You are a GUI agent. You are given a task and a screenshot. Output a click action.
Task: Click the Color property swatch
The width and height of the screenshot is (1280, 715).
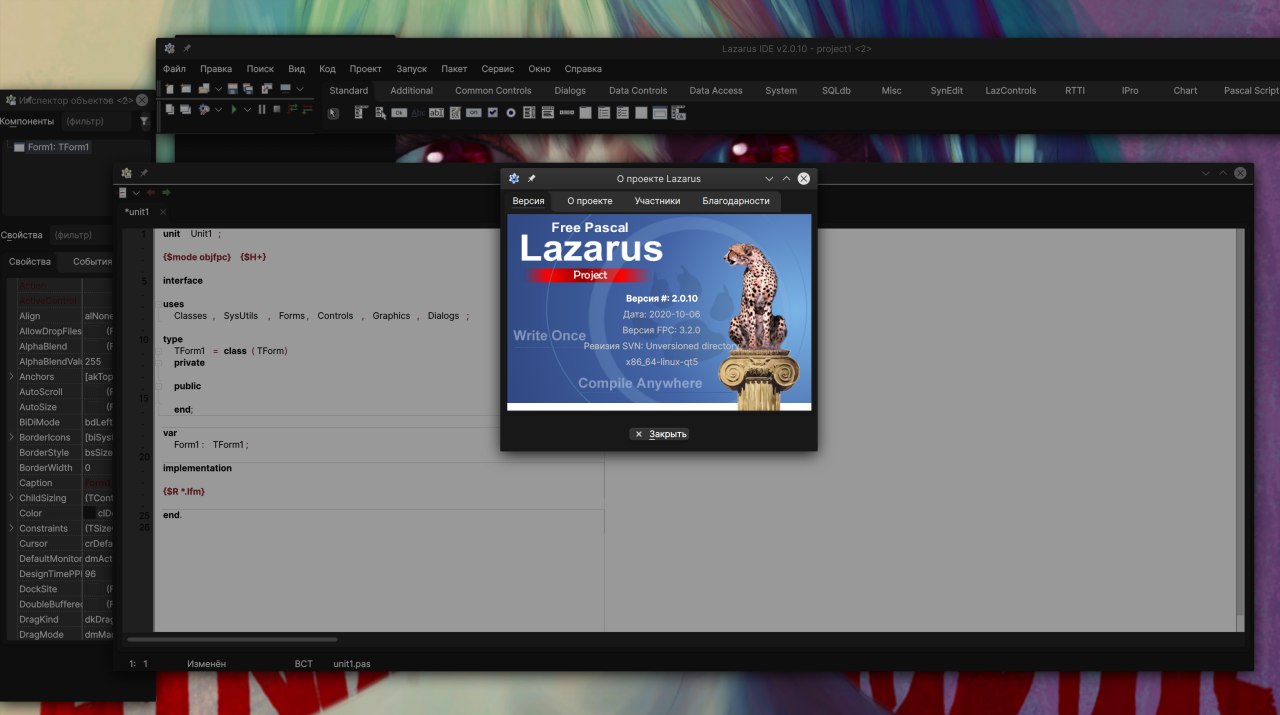[90, 513]
